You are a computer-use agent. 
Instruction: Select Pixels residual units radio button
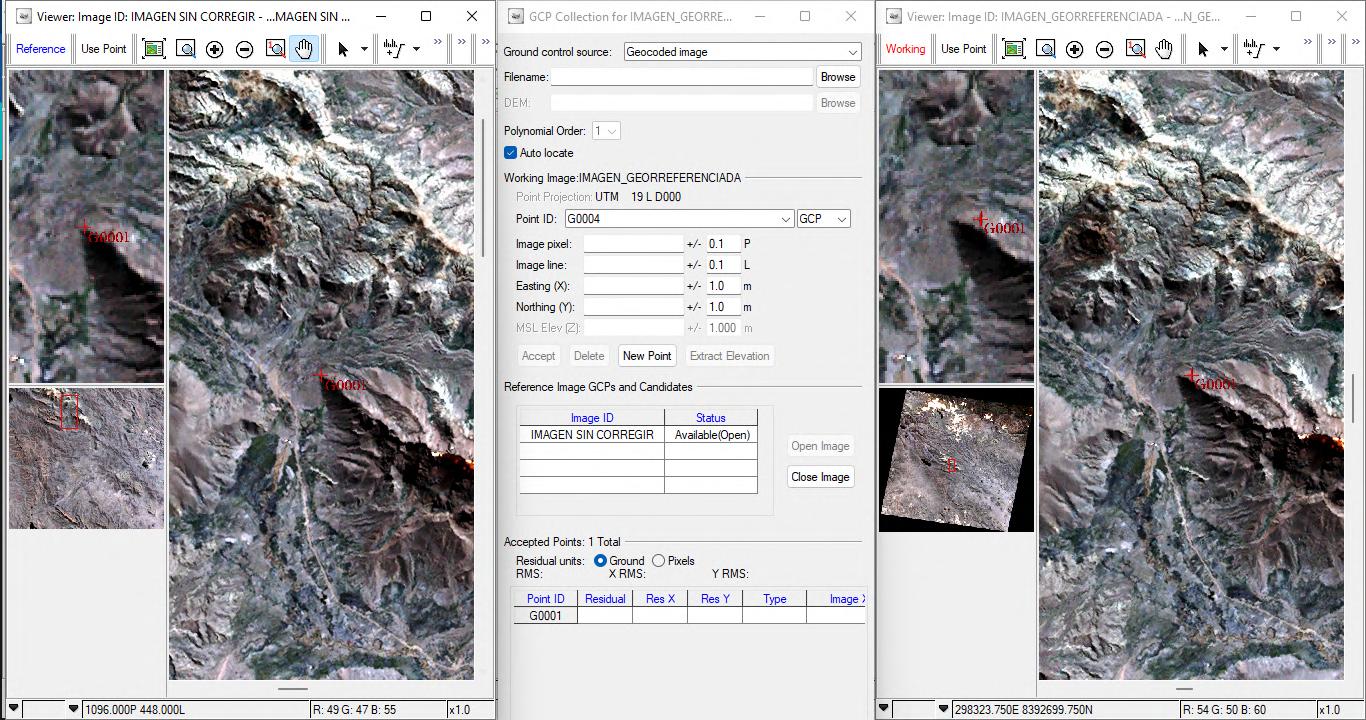[x=658, y=561]
